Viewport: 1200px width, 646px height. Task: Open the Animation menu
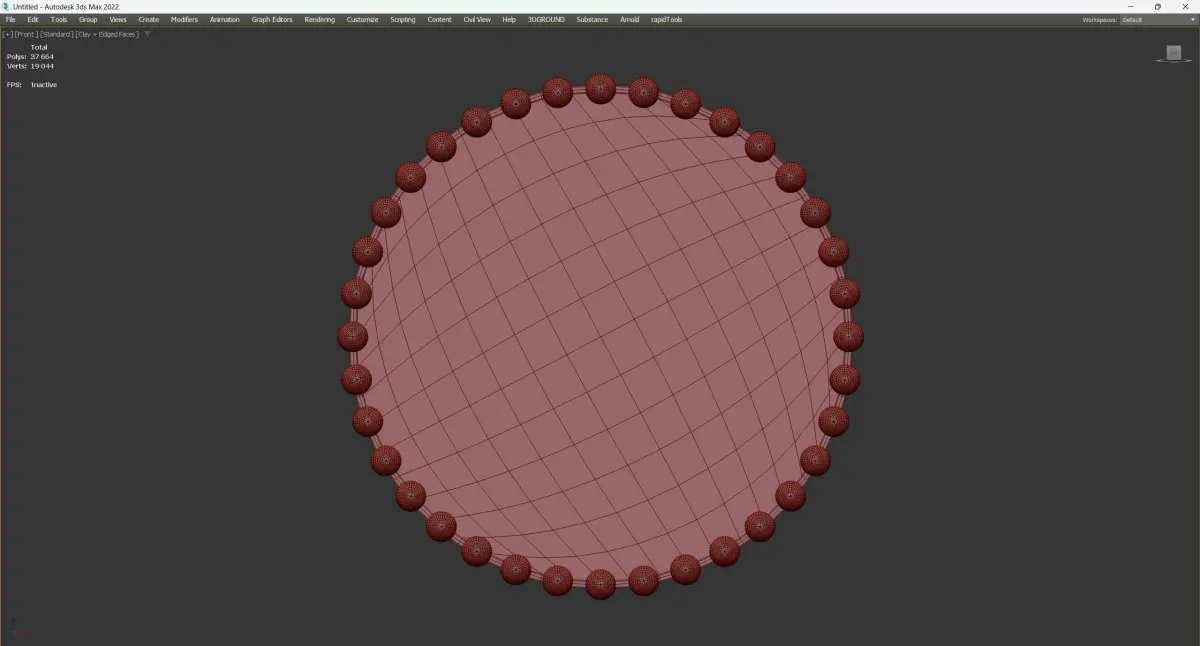(225, 19)
